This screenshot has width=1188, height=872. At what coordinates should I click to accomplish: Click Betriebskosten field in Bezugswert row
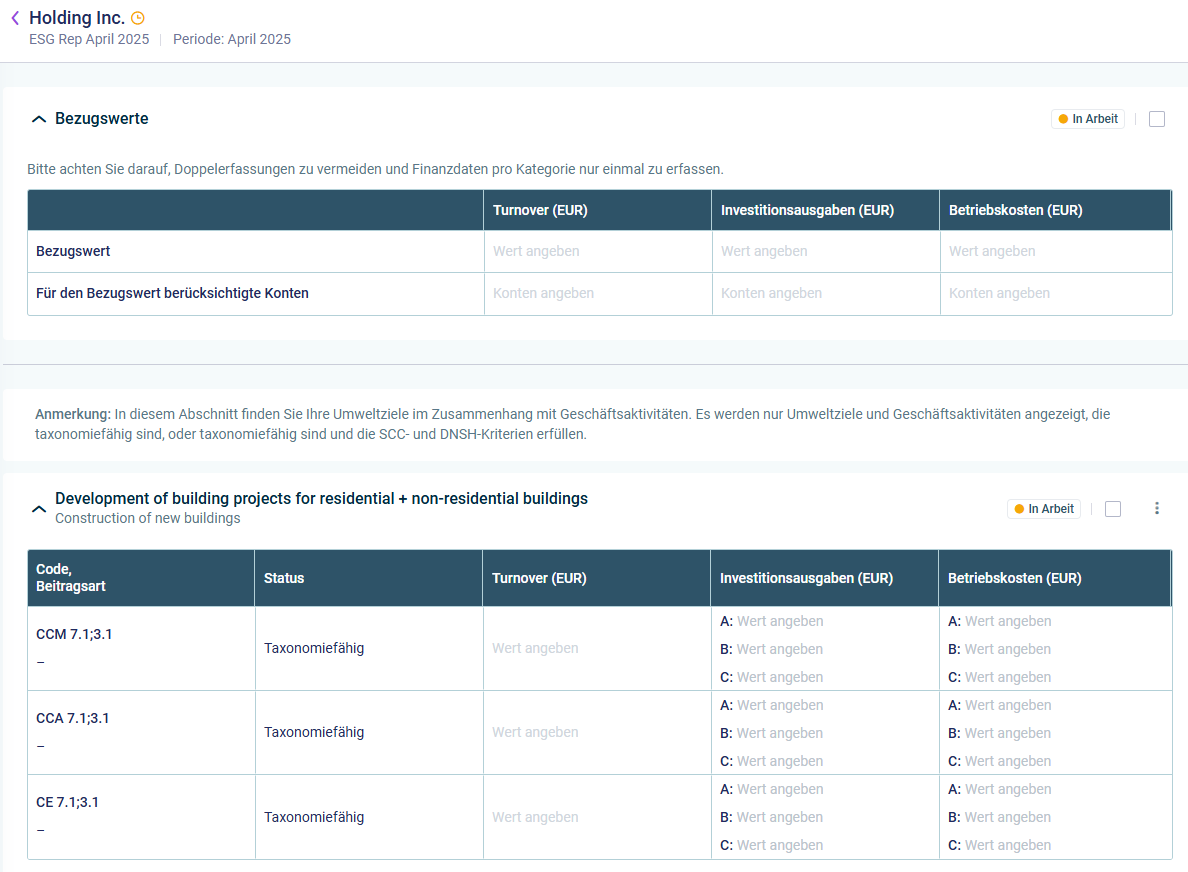click(1053, 251)
